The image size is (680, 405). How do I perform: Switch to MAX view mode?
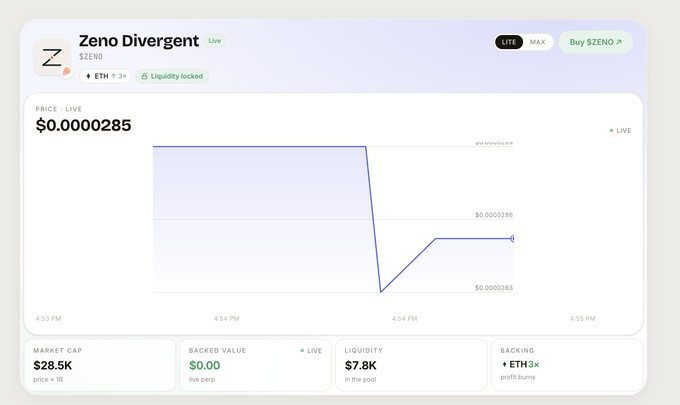click(537, 42)
